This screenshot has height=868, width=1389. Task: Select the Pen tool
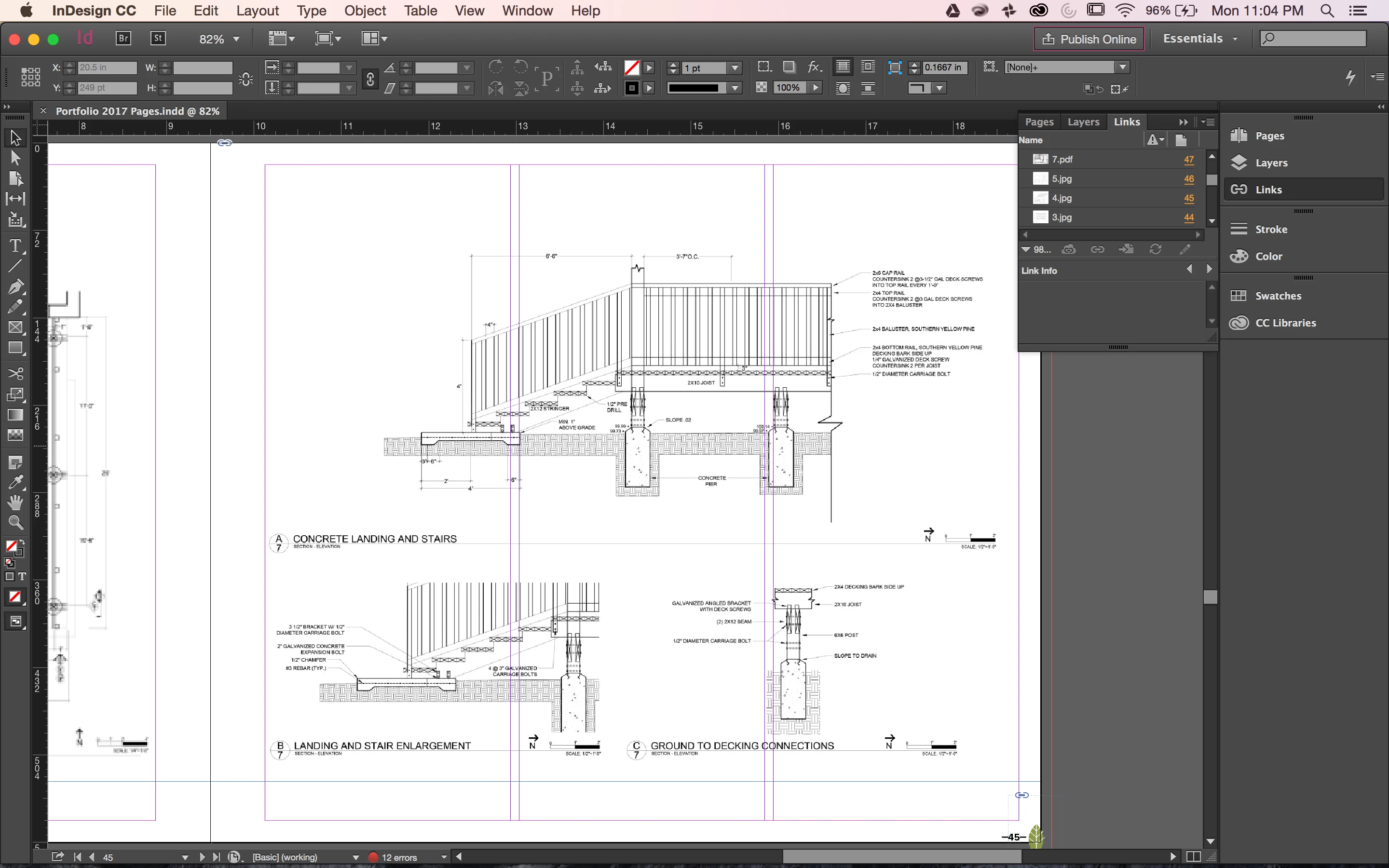point(15,286)
